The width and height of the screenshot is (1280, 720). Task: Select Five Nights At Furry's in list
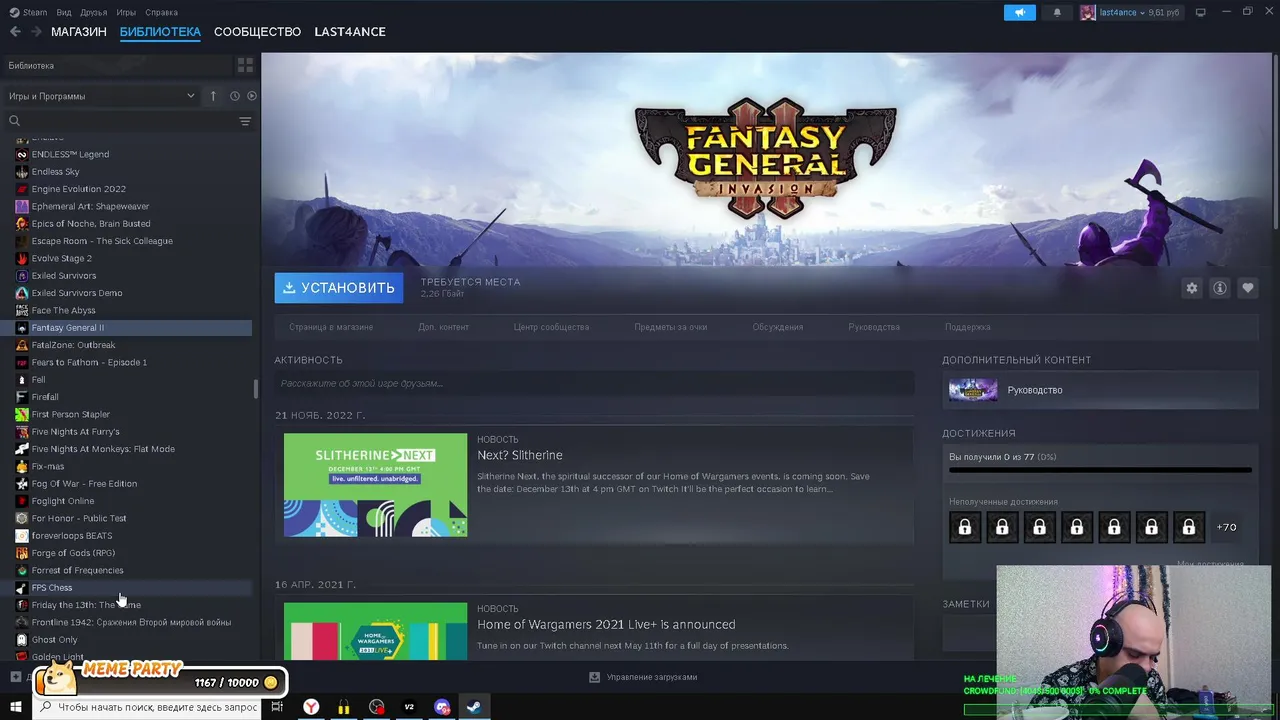tap(75, 432)
